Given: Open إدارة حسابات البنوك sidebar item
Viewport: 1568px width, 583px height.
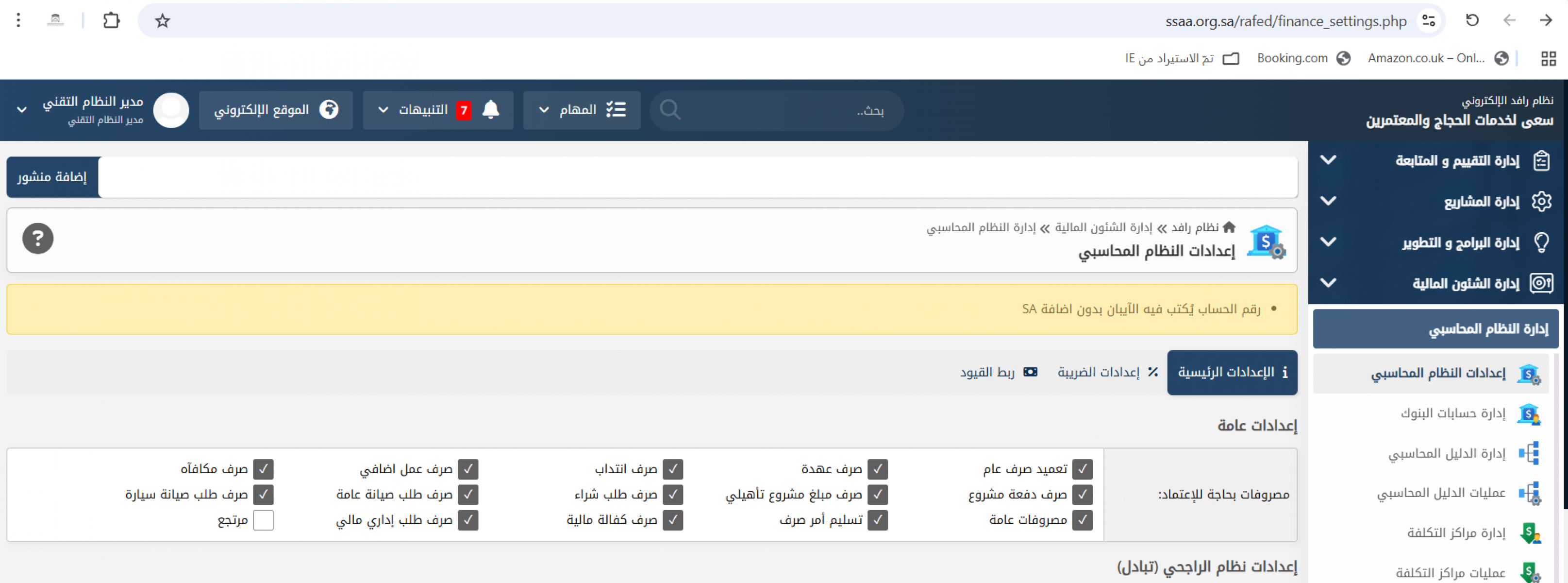Looking at the screenshot, I should tap(1452, 413).
